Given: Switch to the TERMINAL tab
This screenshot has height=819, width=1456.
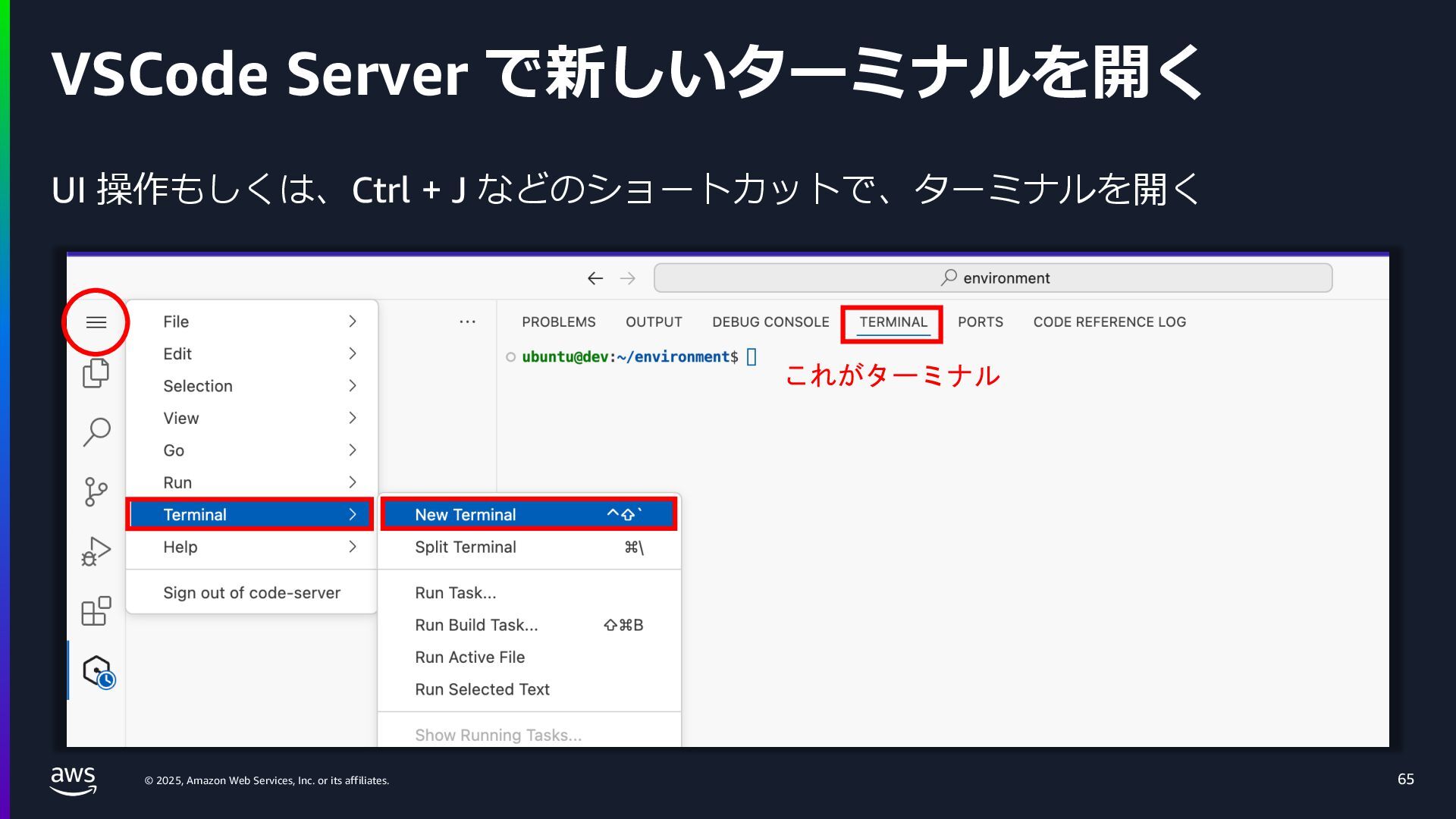Looking at the screenshot, I should (x=893, y=322).
